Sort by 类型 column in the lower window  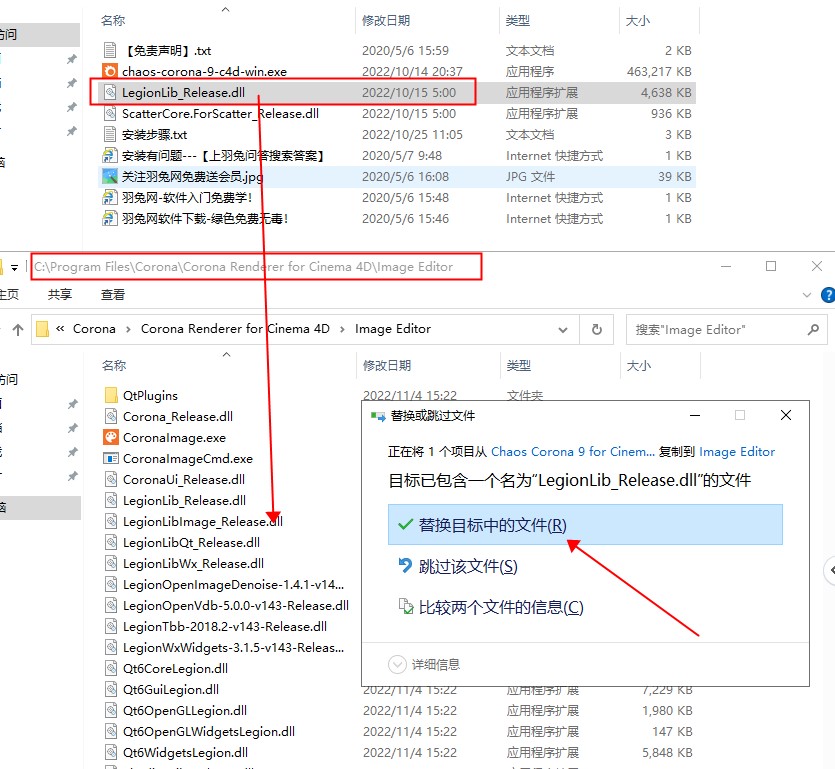(519, 365)
